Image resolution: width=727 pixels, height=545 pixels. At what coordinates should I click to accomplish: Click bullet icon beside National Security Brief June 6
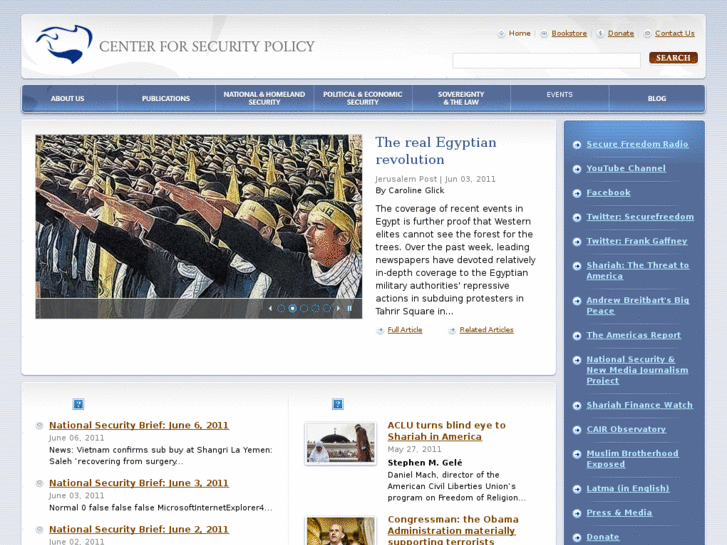40,425
